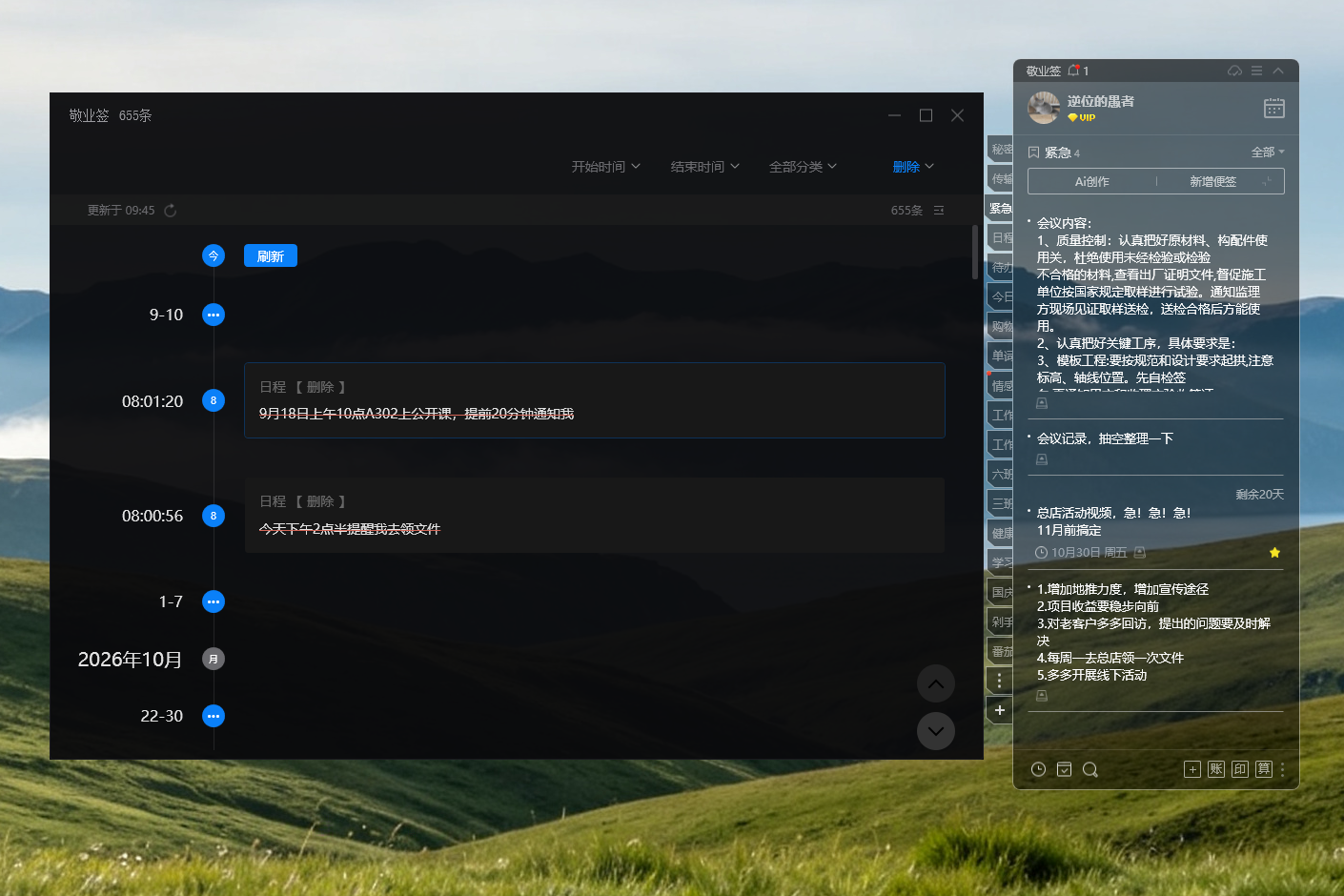Click the round scroll-down arrow button
The height and width of the screenshot is (896, 1344).
[936, 731]
